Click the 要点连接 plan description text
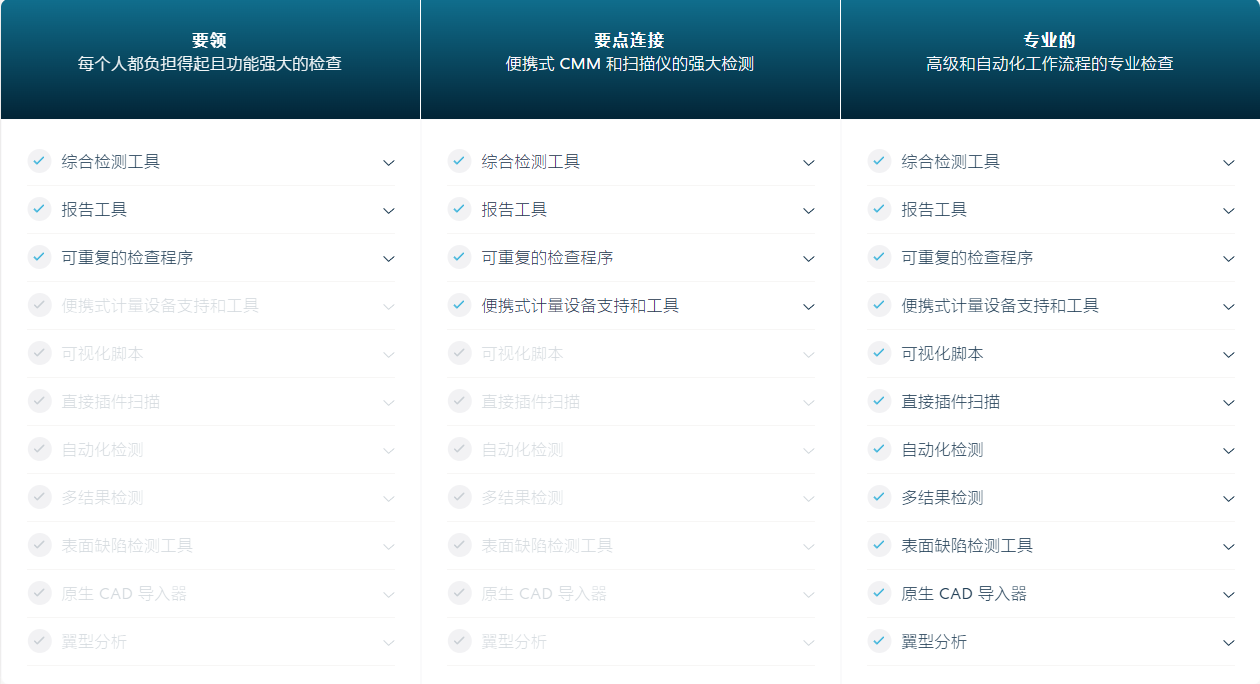Viewport: 1260px width, 684px height. (x=630, y=63)
